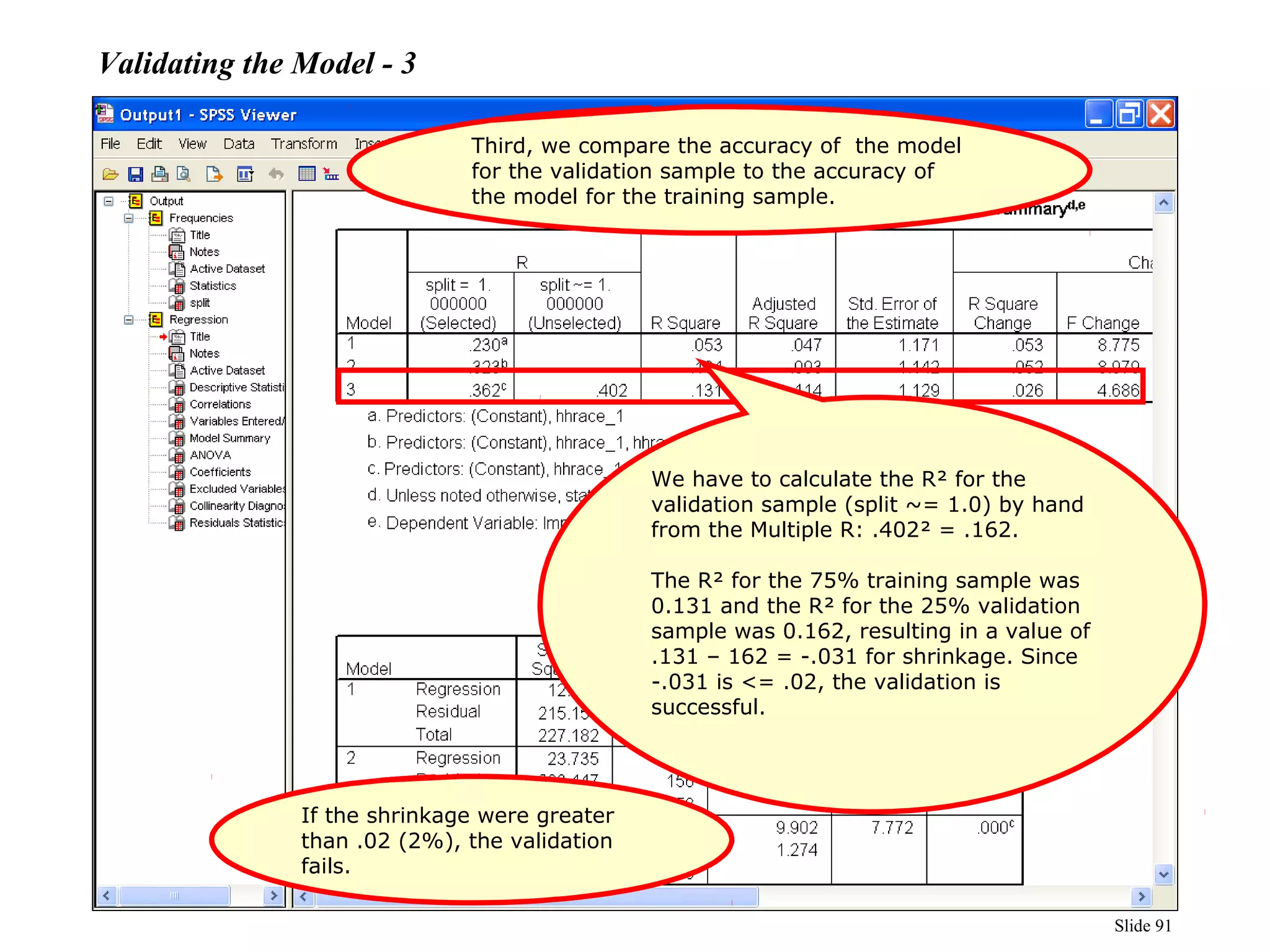Screen dimensions: 1270x952
Task: Select Notes under Frequencies in outline
Action: coord(204,252)
